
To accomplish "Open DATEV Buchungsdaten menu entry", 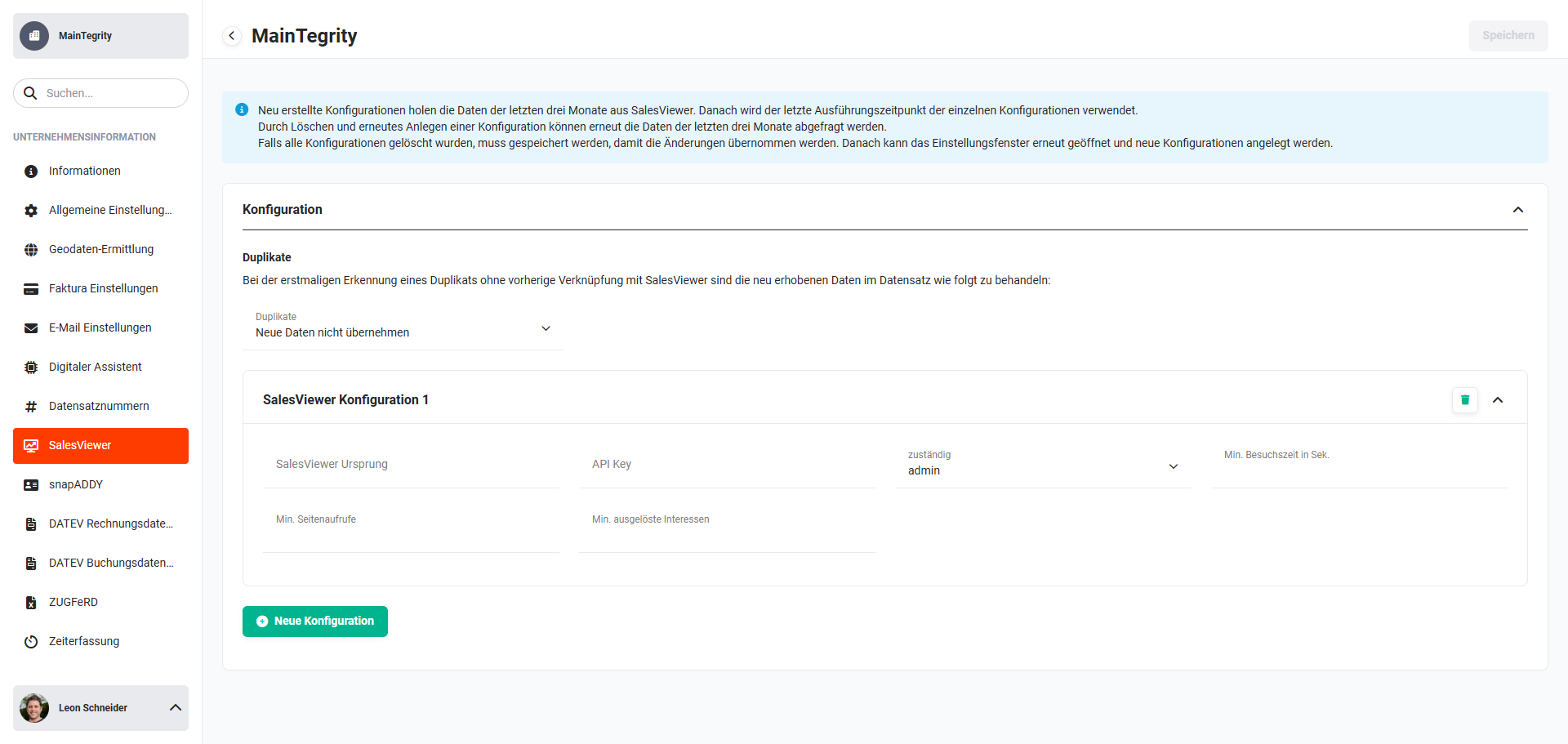I will coord(100,564).
